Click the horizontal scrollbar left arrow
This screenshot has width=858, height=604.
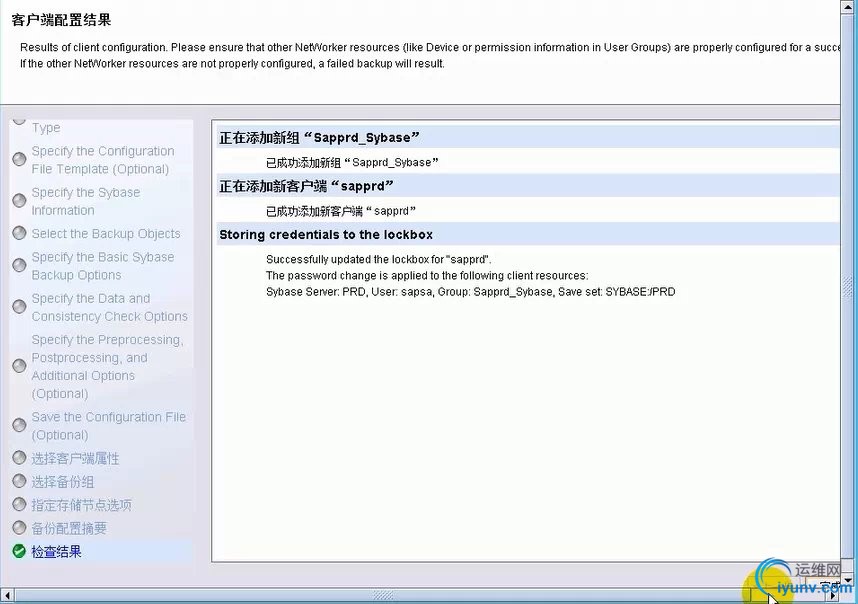pyautogui.click(x=7, y=595)
